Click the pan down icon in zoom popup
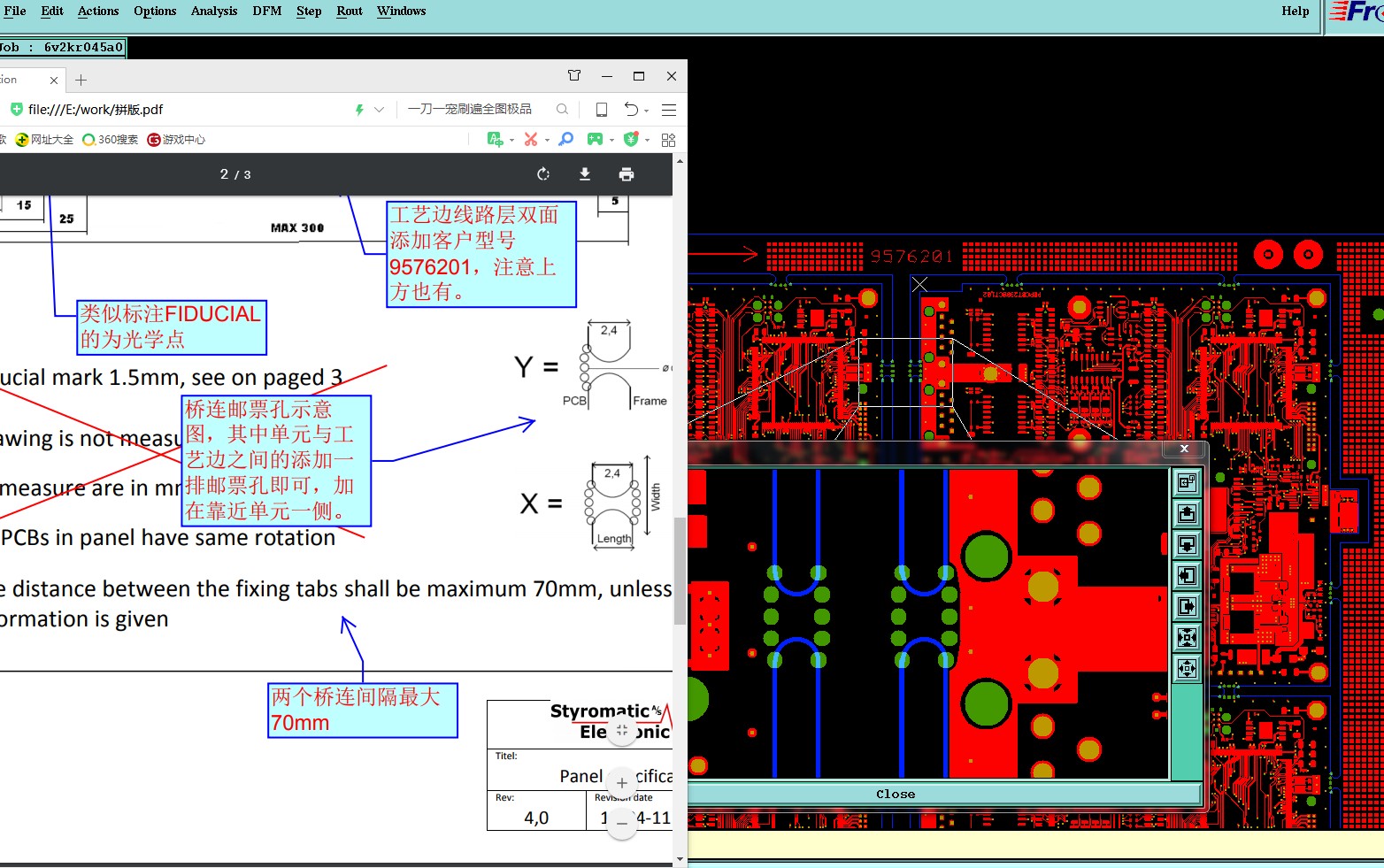This screenshot has width=1384, height=868. coord(1187,544)
